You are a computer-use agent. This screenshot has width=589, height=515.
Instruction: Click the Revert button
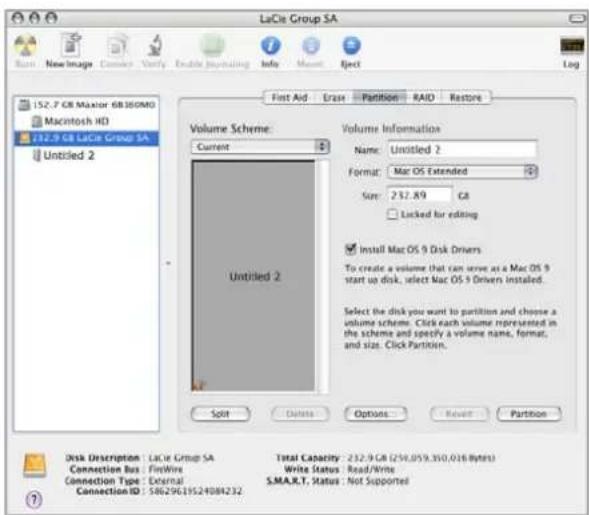(459, 414)
